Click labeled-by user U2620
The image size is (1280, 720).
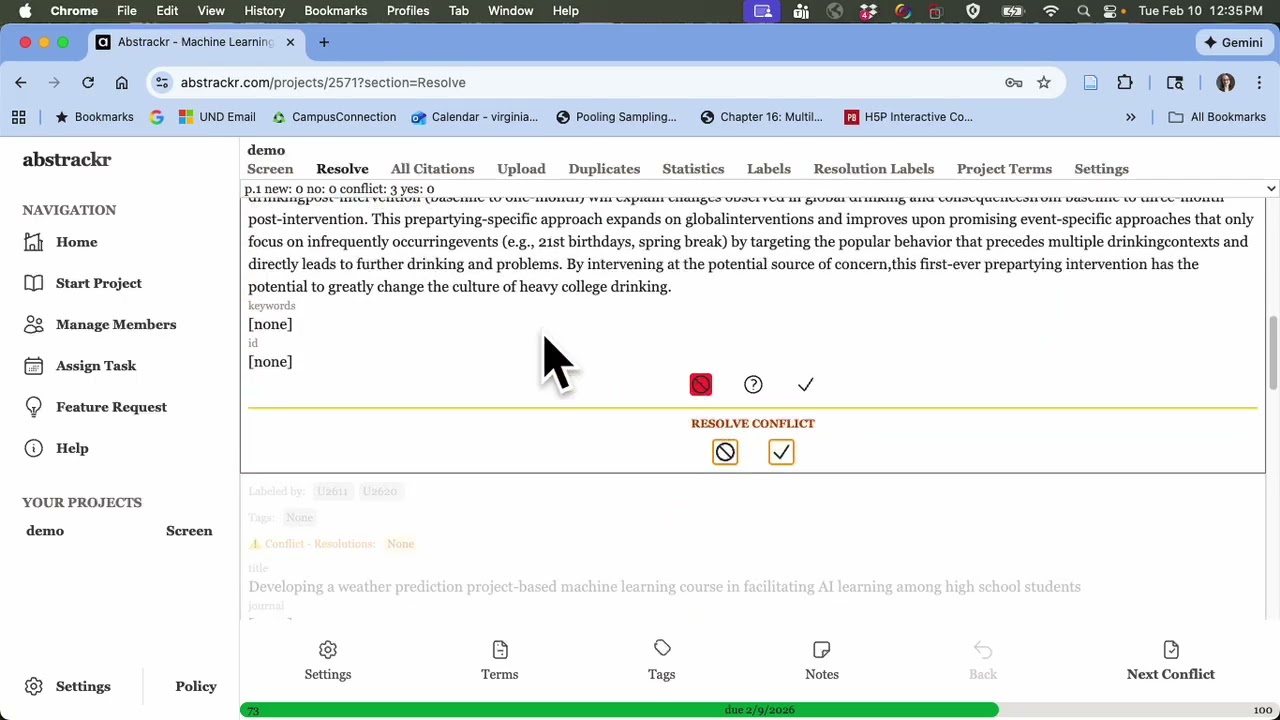(380, 491)
